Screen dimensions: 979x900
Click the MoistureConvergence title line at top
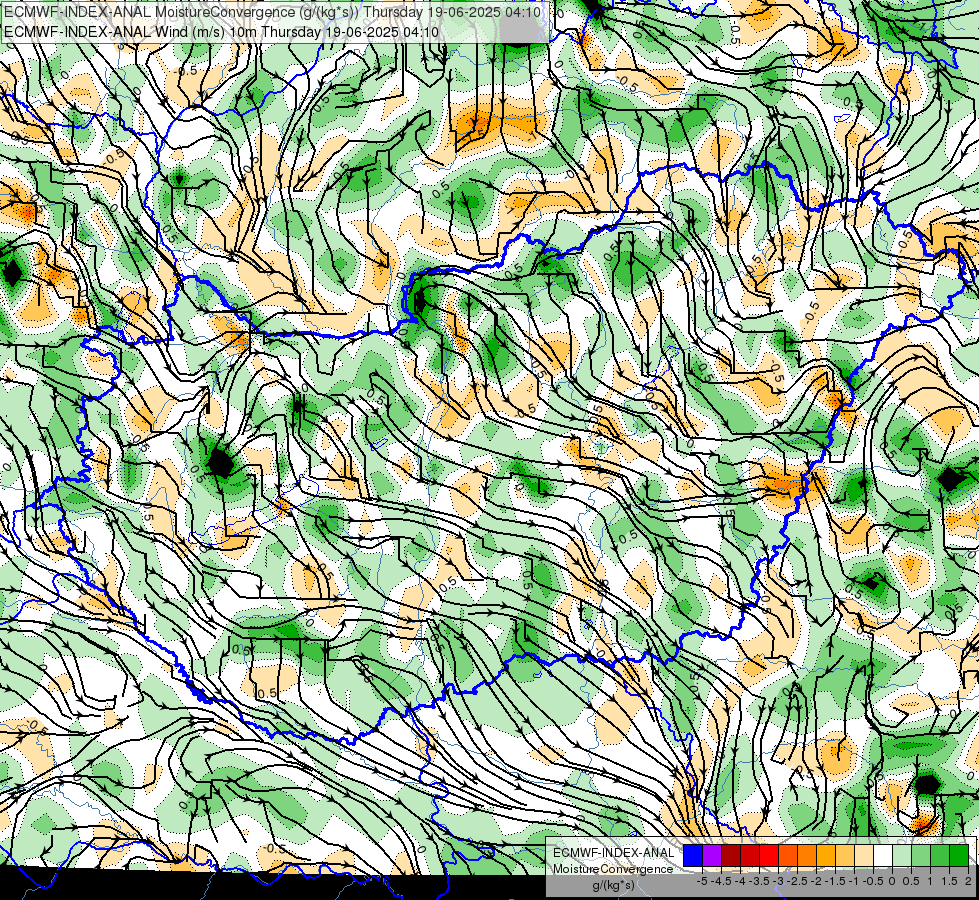(272, 12)
